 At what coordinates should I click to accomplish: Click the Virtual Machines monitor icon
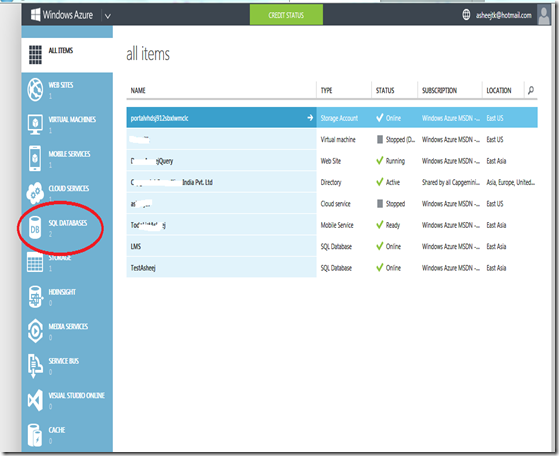[x=35, y=124]
